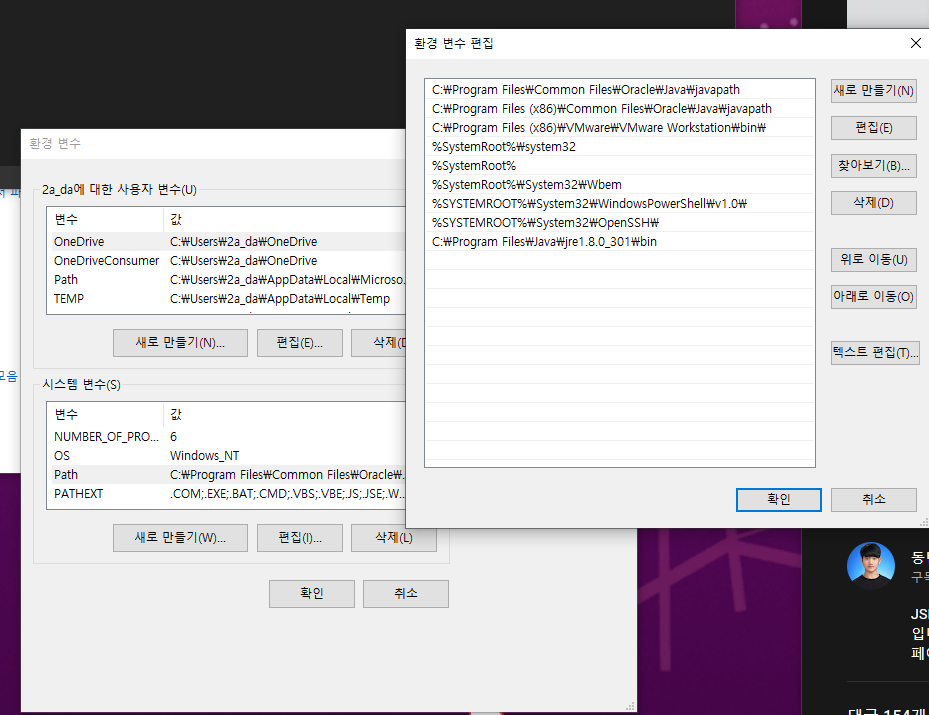929x715 pixels.
Task: Click 위로 이동(U) move up button
Action: 873,259
